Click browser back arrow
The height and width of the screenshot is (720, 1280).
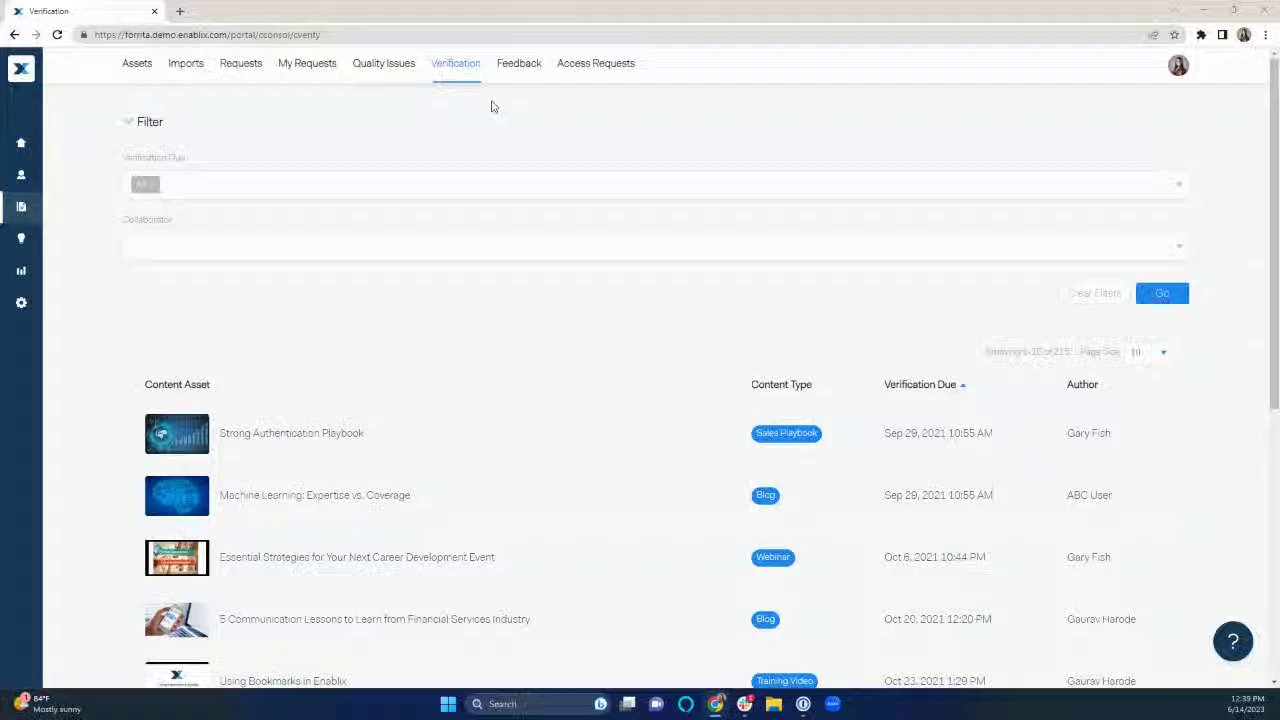[14, 35]
